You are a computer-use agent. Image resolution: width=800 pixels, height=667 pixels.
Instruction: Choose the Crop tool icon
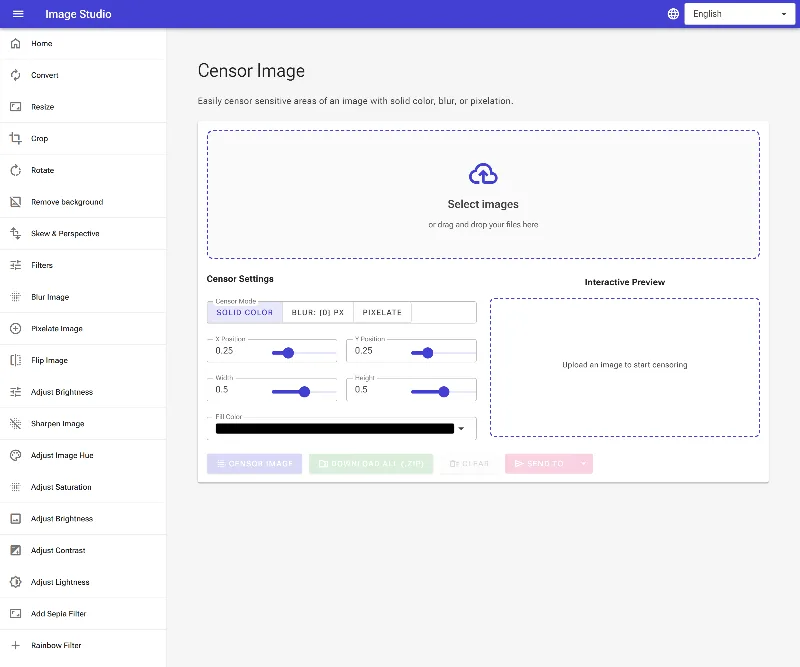click(16, 138)
